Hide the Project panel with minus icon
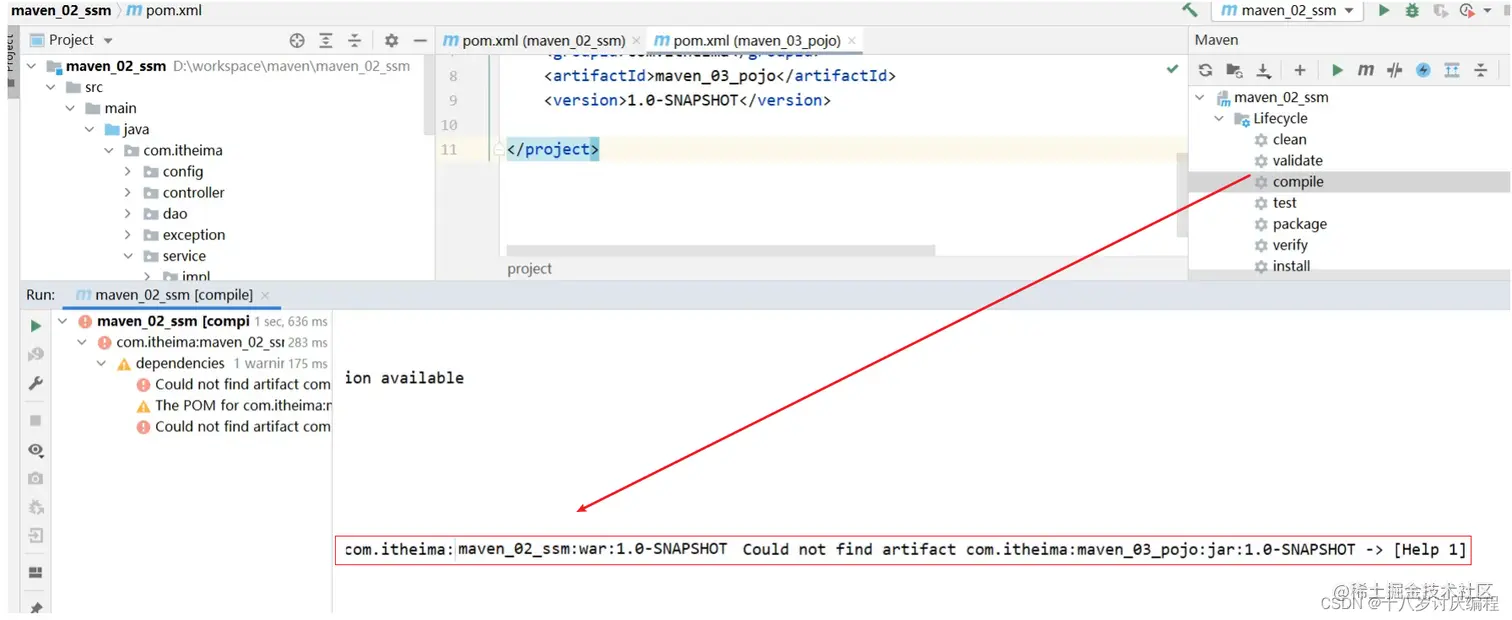1512x620 pixels. [x=420, y=40]
